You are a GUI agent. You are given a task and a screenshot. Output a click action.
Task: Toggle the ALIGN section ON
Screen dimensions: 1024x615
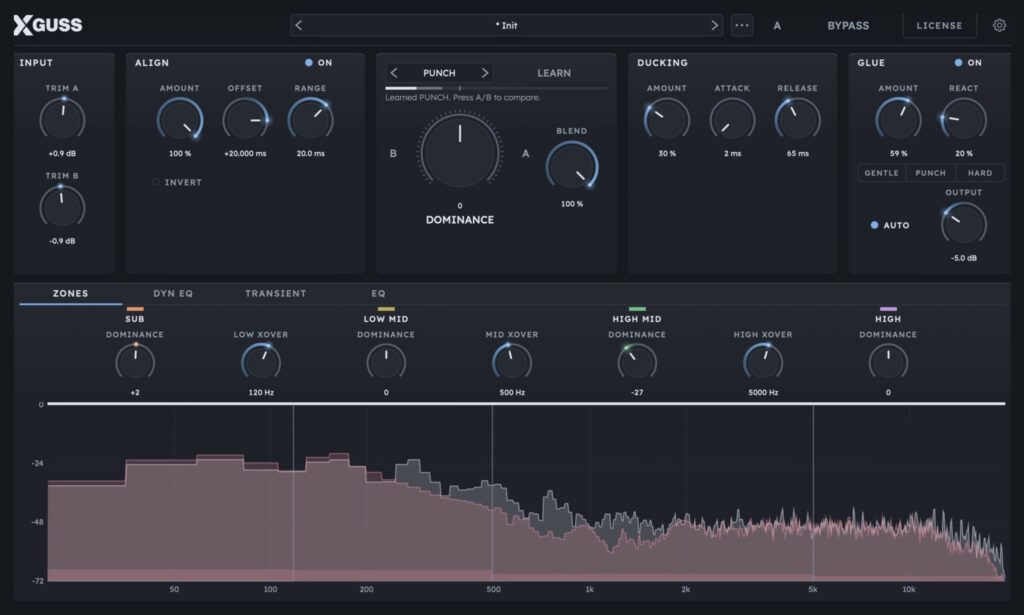coord(318,63)
